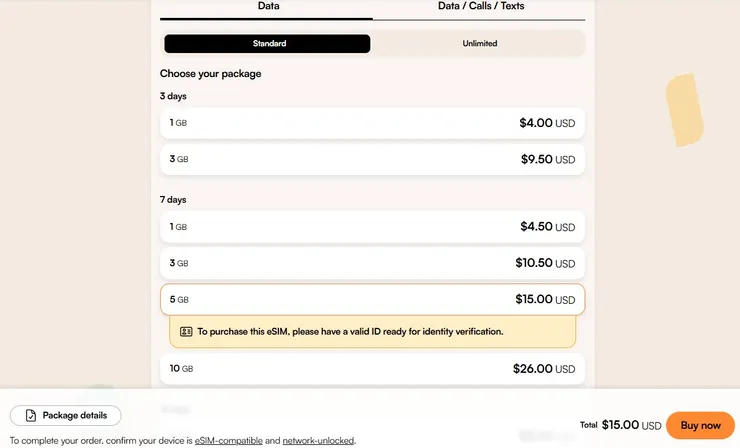740x448 pixels.
Task: Choose the 3-day 1 GB $4.00 package
Action: click(372, 123)
